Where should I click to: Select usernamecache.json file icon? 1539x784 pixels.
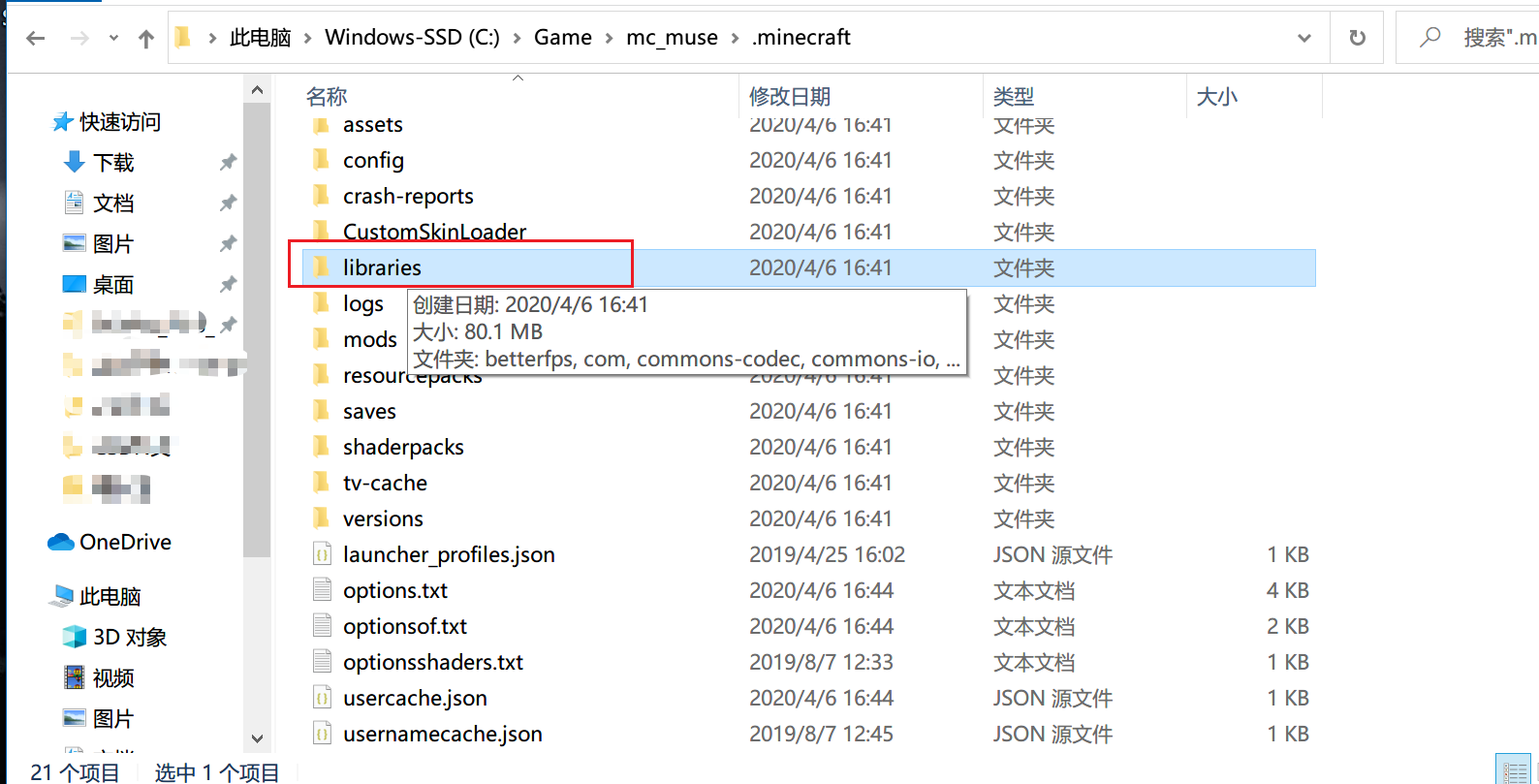tap(322, 733)
